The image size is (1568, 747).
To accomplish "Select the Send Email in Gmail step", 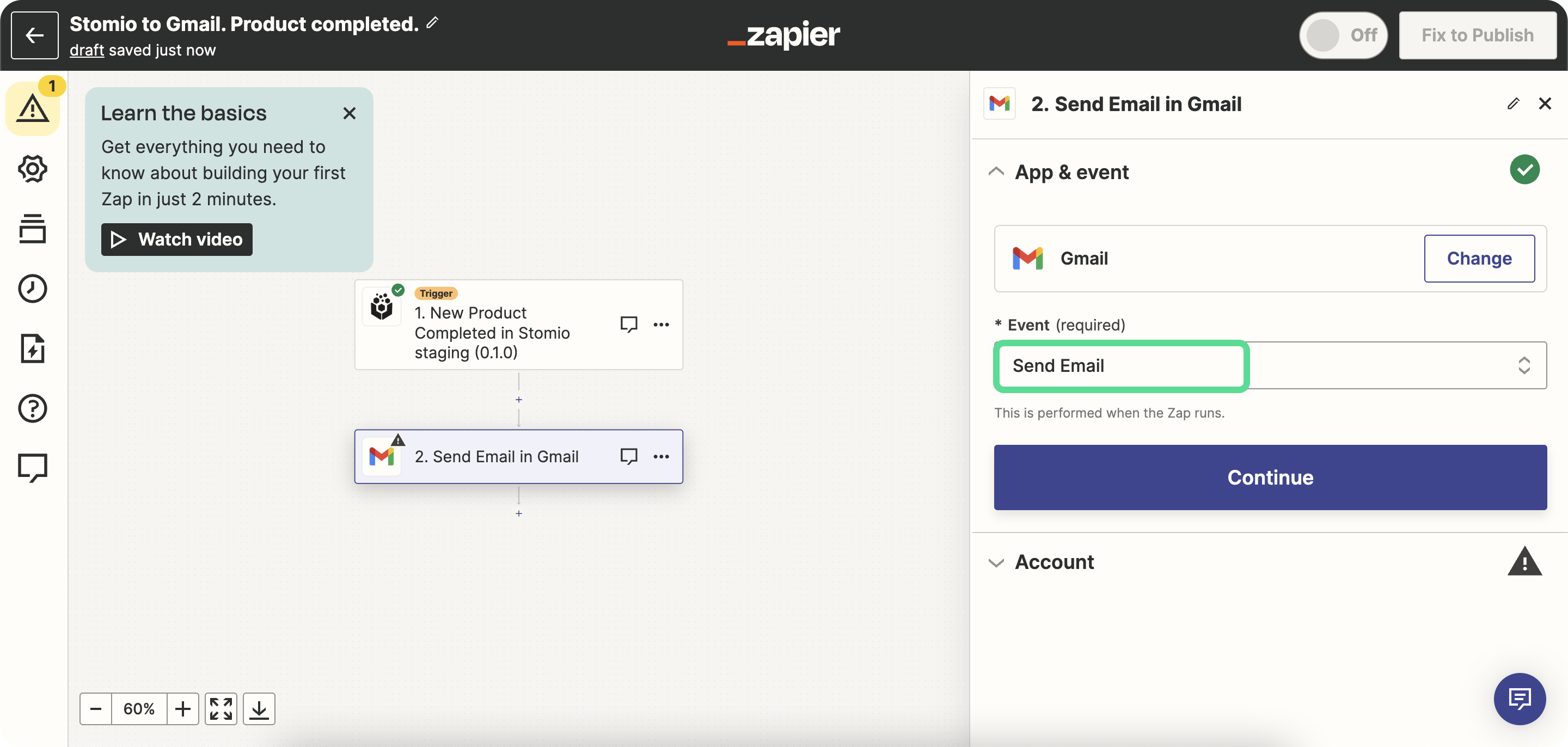I will click(x=496, y=457).
